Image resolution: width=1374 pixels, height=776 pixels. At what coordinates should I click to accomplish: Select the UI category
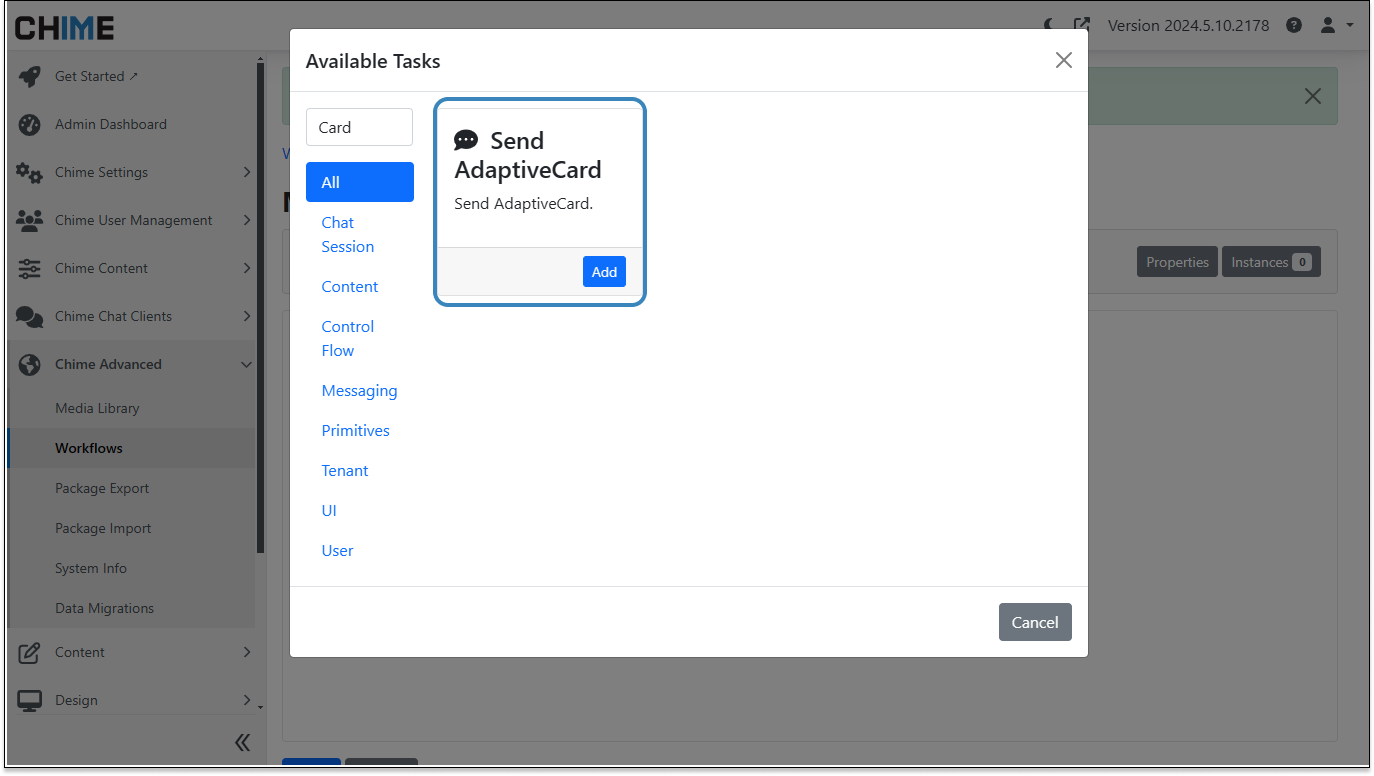pos(360,510)
